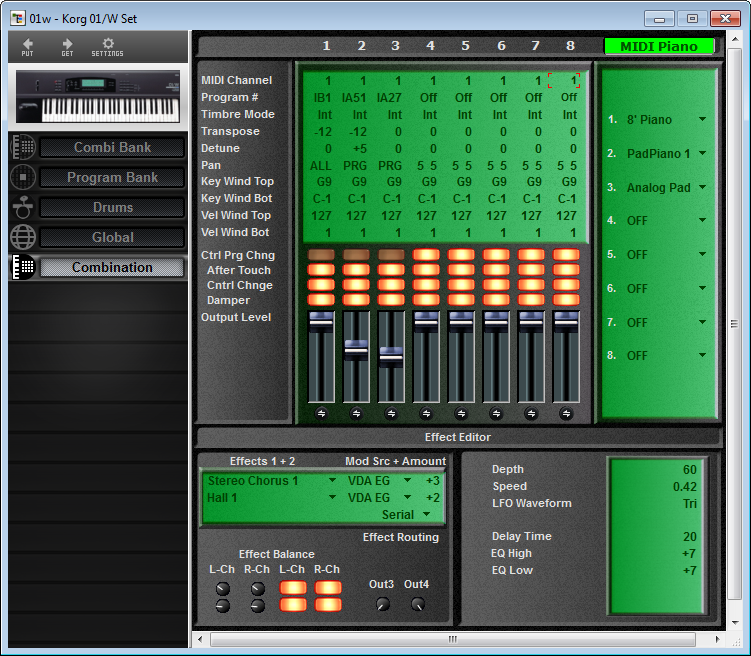751x656 pixels.
Task: Click upper R-Ch effect balance knob
Action: (258, 588)
